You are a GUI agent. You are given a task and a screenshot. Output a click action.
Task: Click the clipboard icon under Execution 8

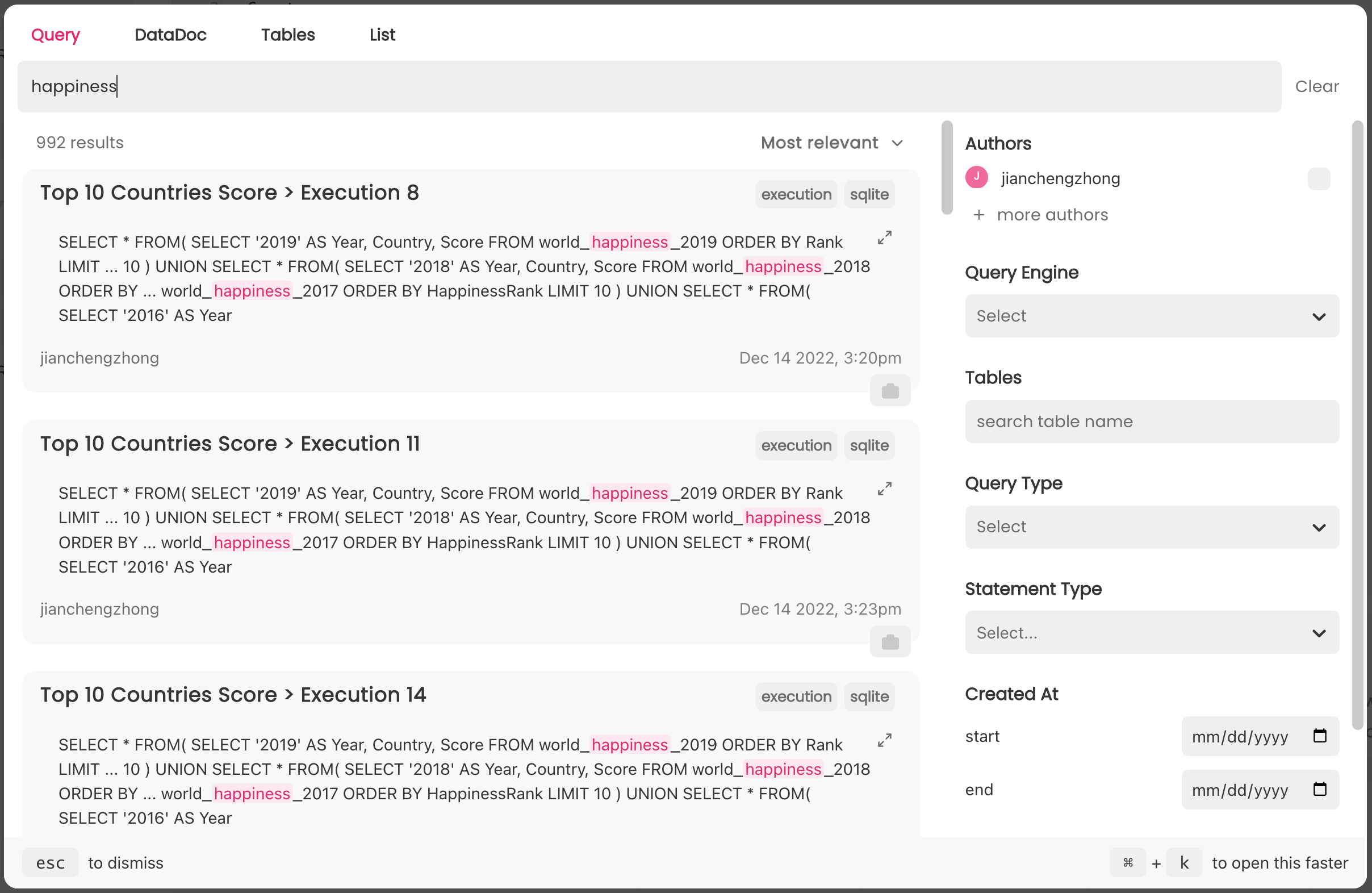point(889,391)
